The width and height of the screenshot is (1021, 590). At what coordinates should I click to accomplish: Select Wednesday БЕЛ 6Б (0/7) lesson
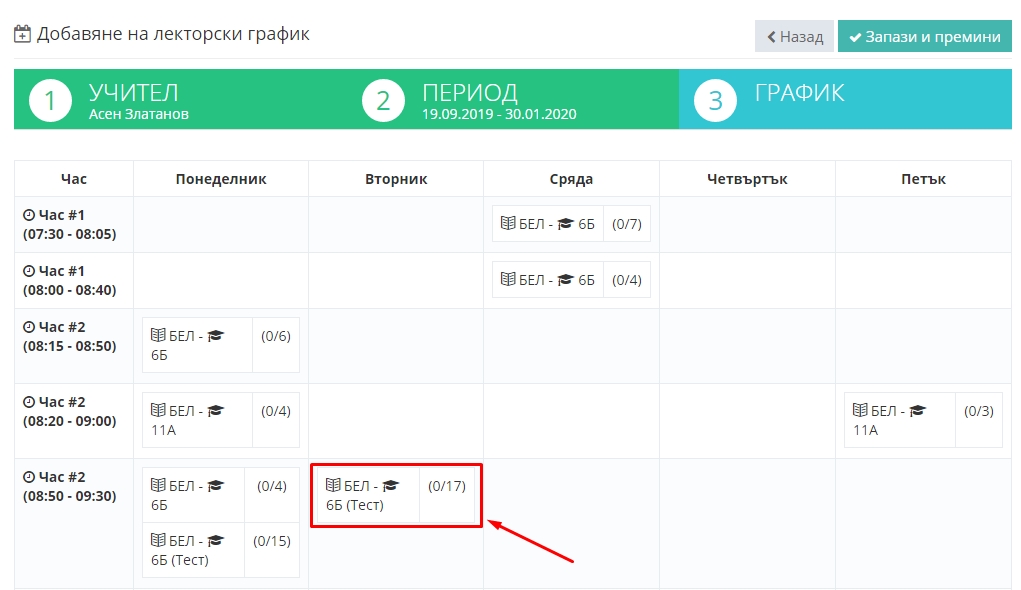tap(571, 224)
